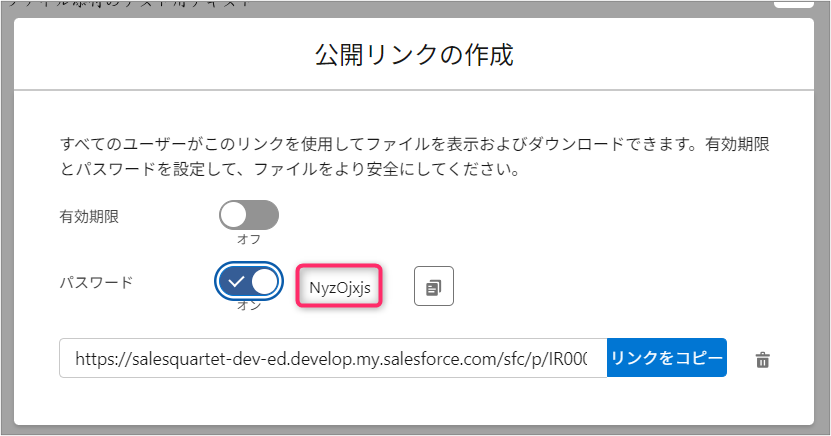Viewport: 831px width, 436px height.
Task: Delete the public link with trash icon
Action: tap(762, 360)
